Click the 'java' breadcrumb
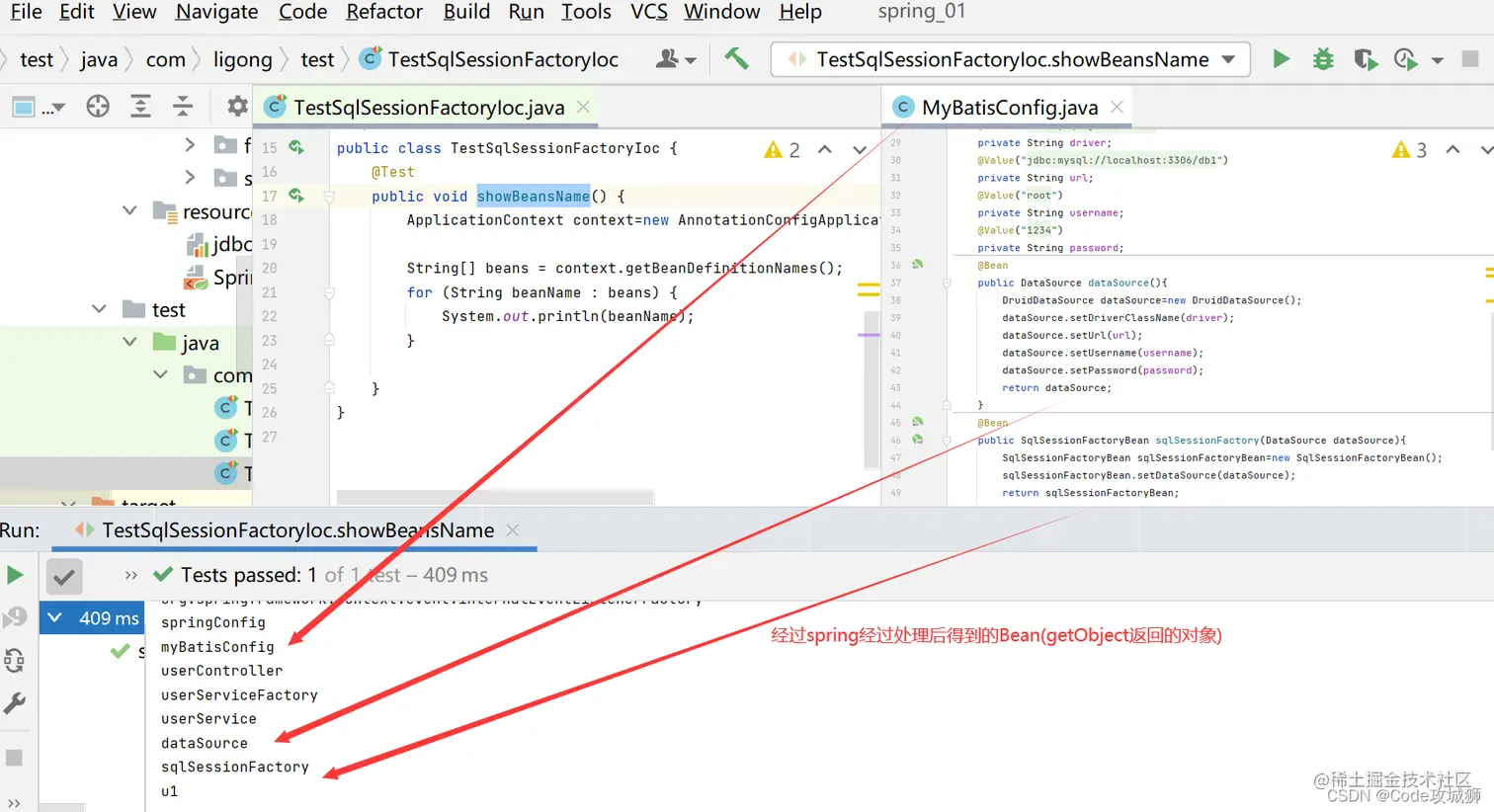The height and width of the screenshot is (812, 1494). point(99,59)
